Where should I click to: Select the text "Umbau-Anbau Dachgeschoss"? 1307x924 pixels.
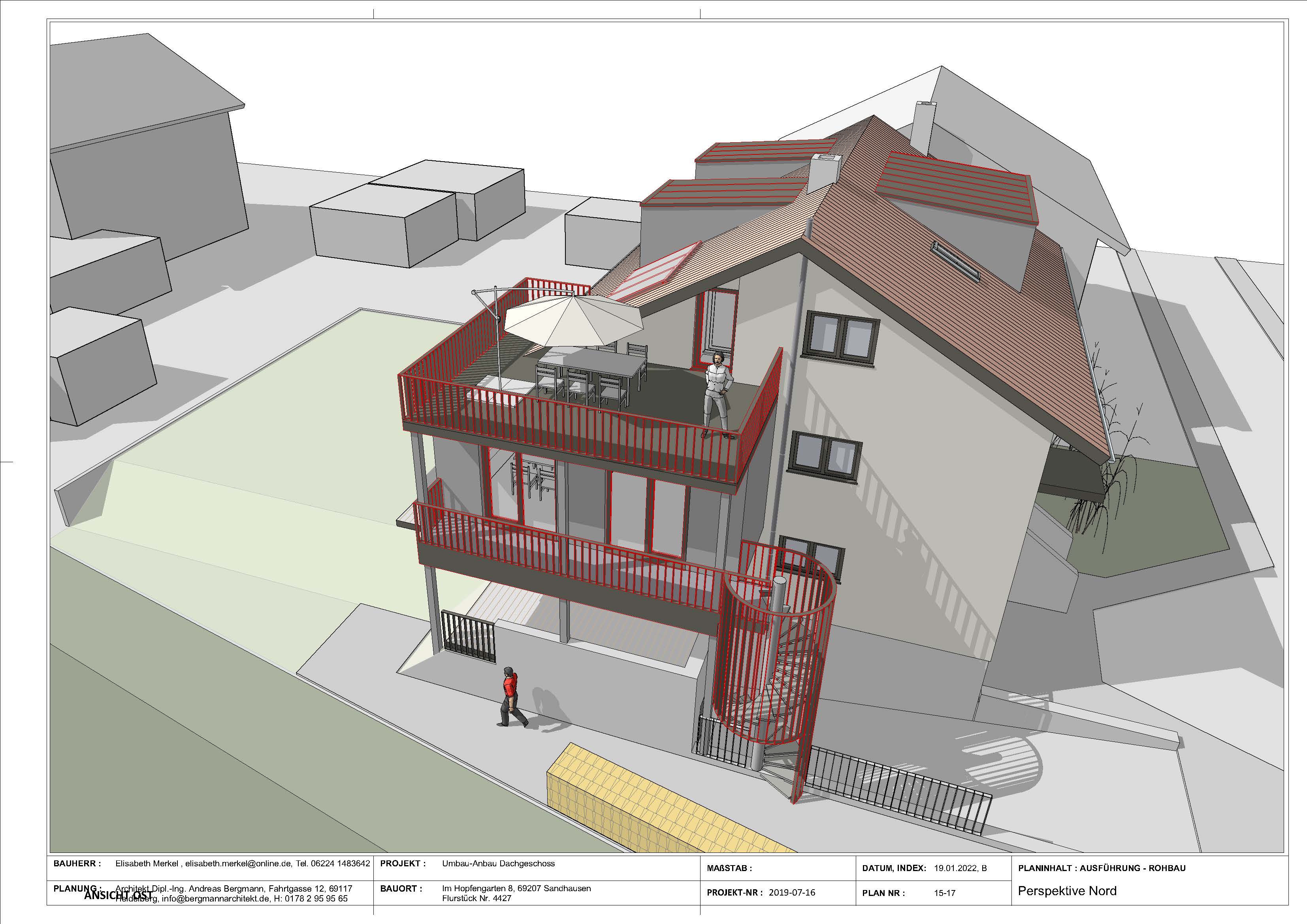pyautogui.click(x=498, y=864)
